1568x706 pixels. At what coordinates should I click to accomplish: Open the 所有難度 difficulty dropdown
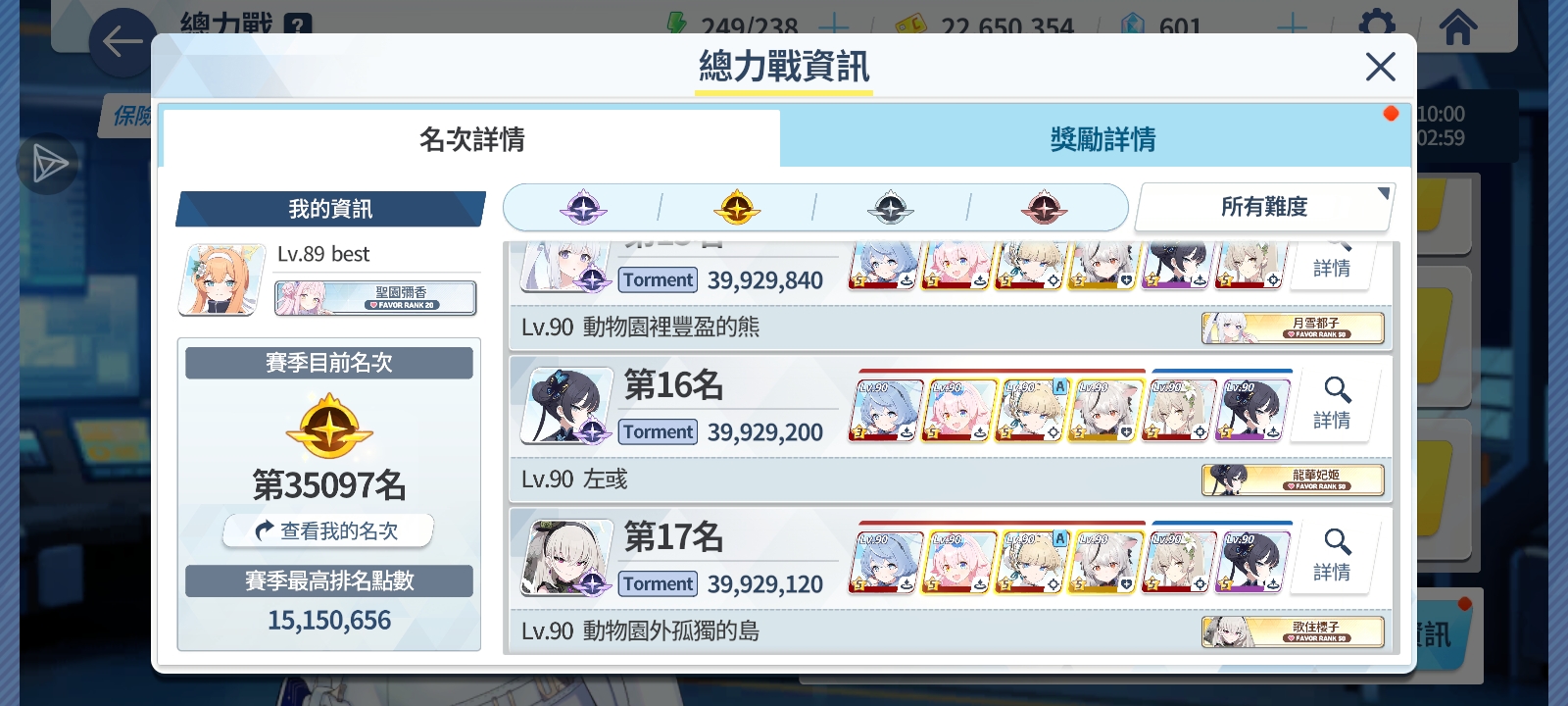[x=1264, y=207]
